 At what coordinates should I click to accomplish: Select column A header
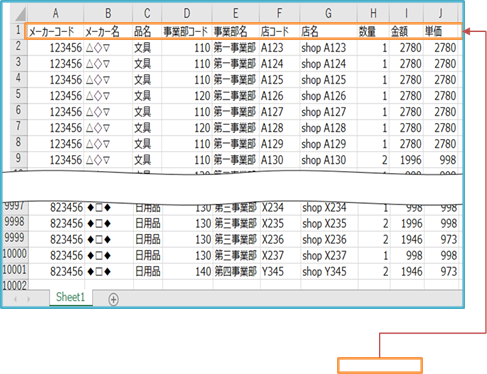(56, 14)
